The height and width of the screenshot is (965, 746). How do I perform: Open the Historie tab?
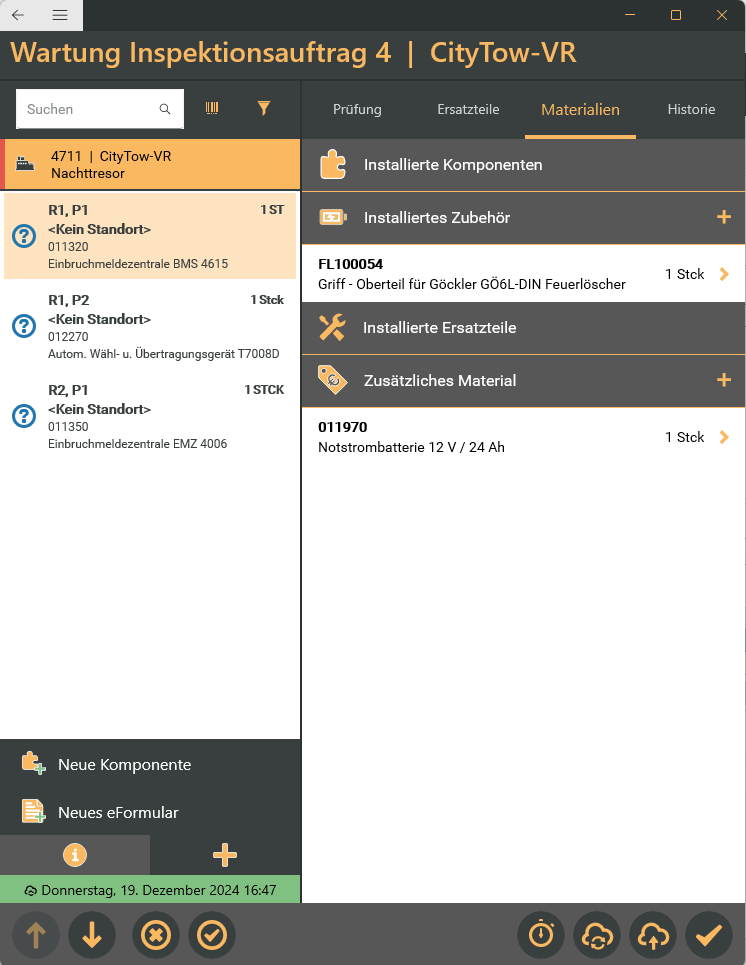pyautogui.click(x=691, y=110)
